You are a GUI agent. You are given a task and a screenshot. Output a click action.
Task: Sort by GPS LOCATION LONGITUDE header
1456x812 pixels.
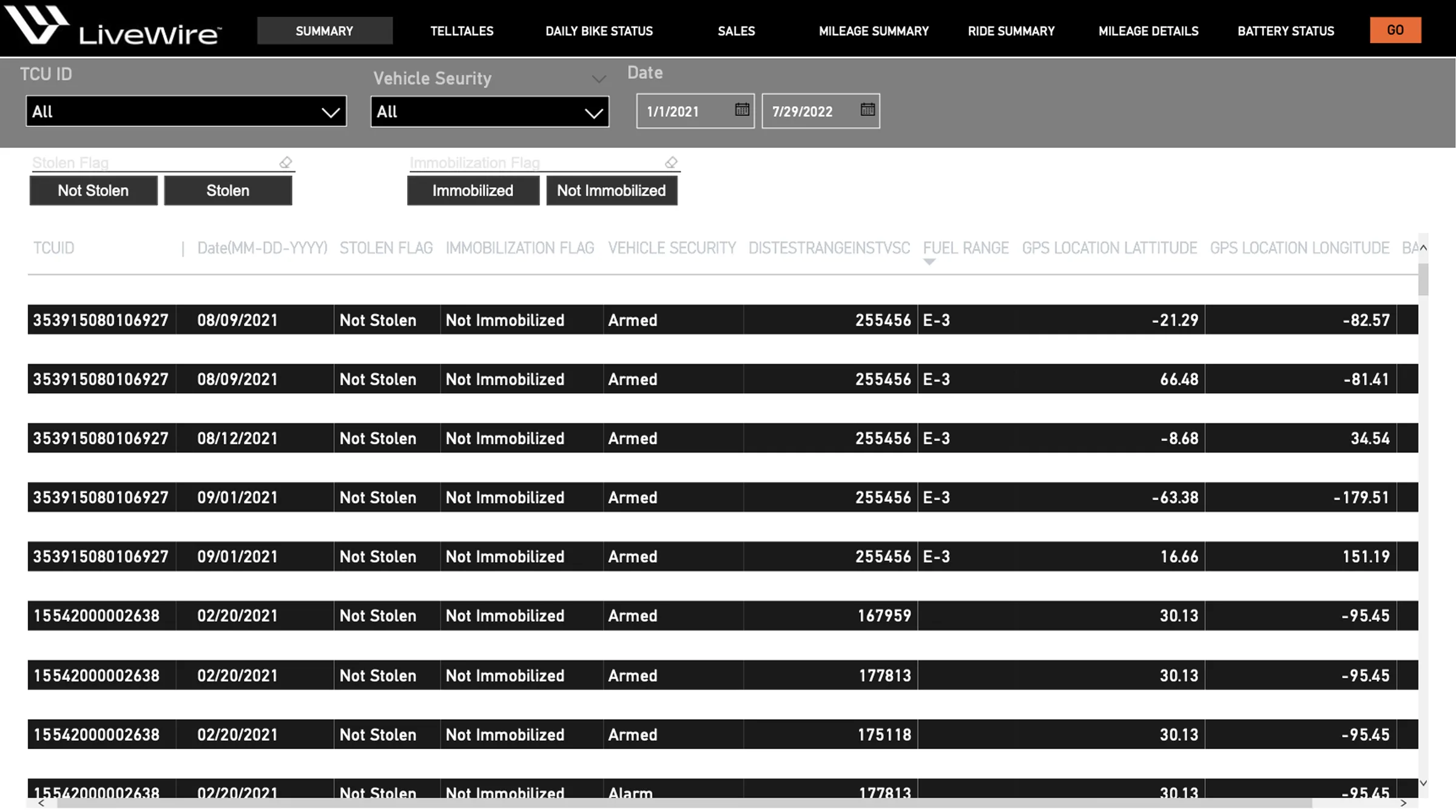[1299, 248]
